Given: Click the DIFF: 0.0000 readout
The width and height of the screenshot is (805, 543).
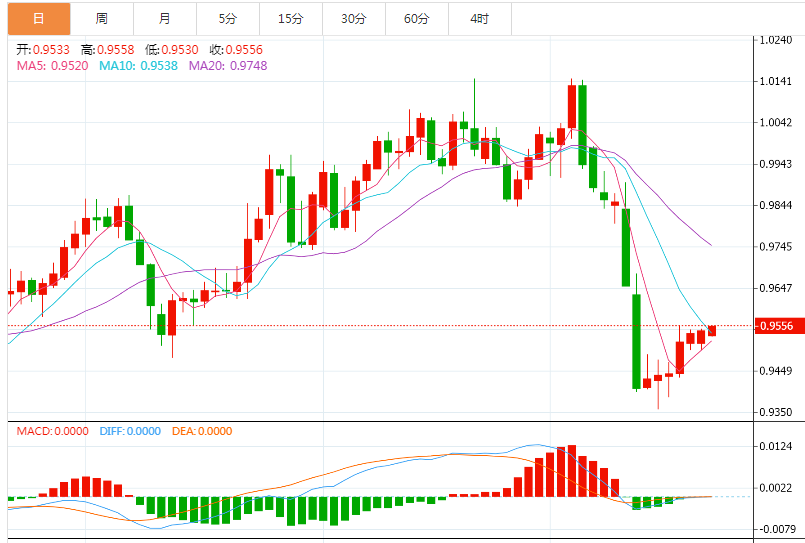Looking at the screenshot, I should pos(130,431).
